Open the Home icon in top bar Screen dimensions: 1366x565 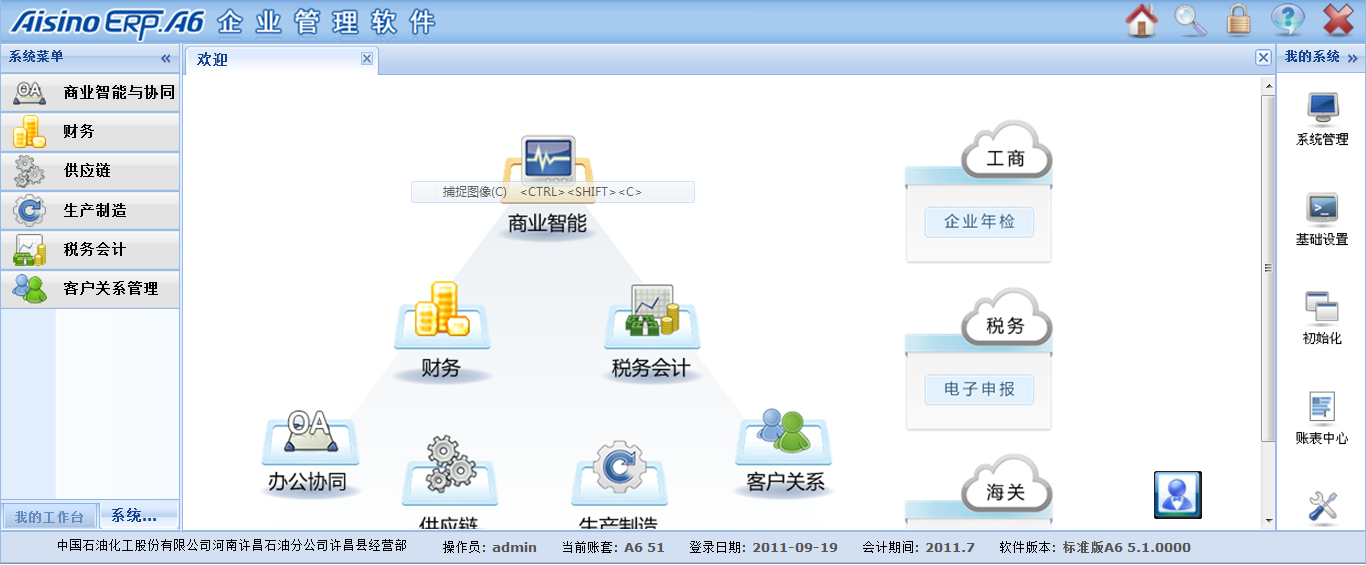1141,20
